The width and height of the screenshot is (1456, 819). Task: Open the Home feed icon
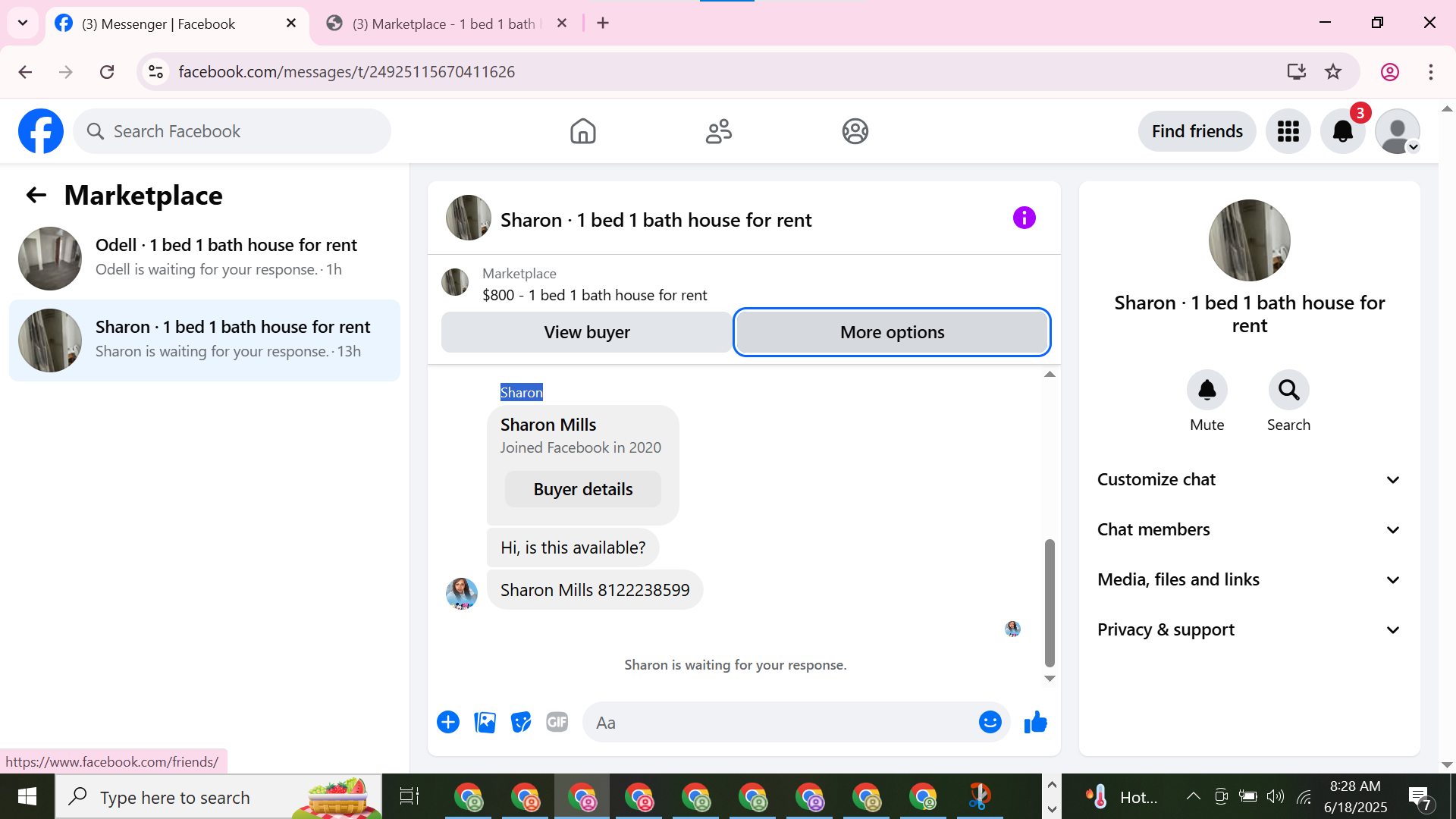pos(582,131)
